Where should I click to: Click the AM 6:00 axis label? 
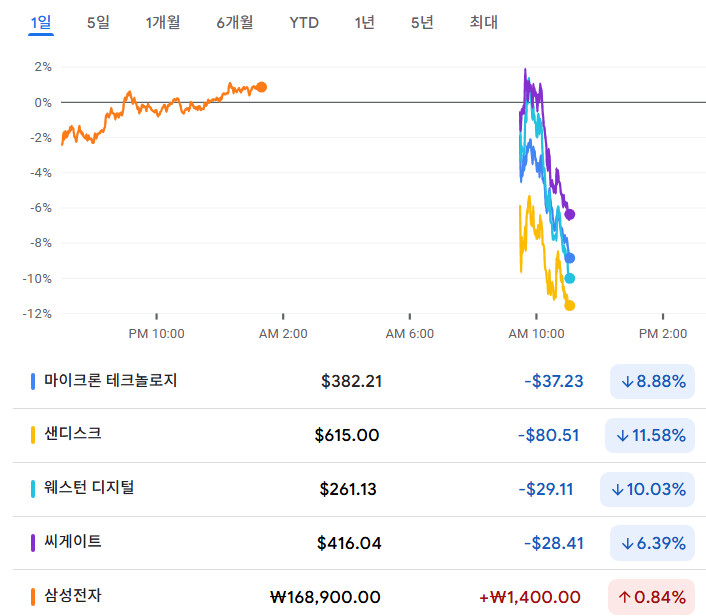(x=410, y=334)
